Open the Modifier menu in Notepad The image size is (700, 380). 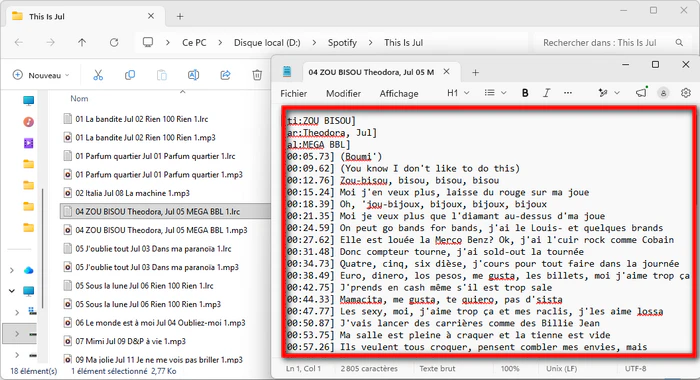(x=343, y=93)
